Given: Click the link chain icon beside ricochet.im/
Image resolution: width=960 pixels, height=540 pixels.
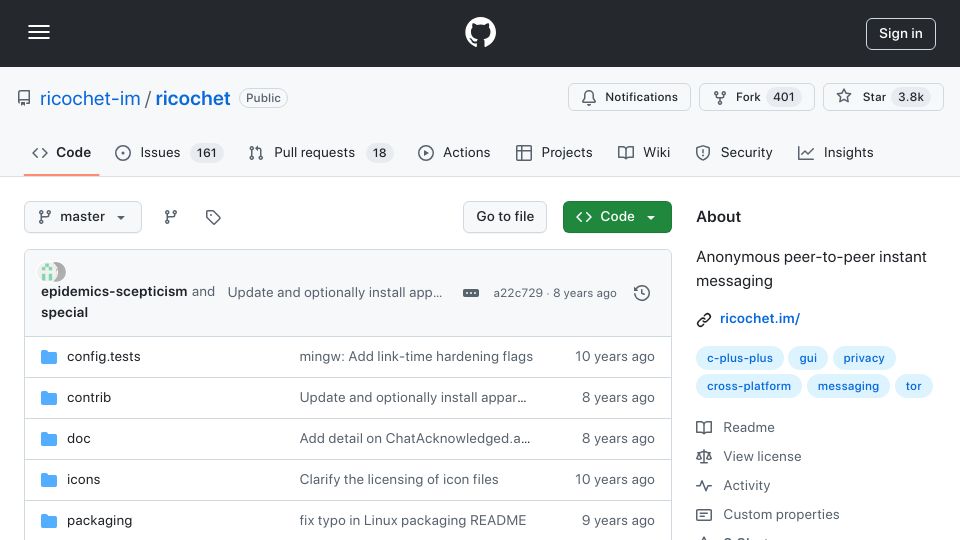Looking at the screenshot, I should click(704, 320).
